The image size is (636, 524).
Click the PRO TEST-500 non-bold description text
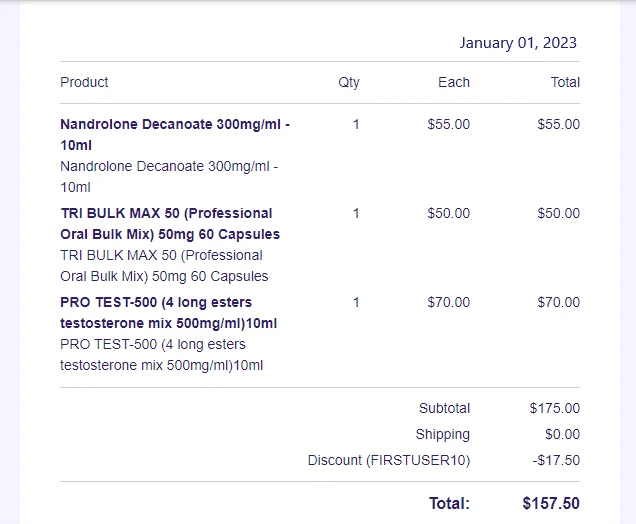161,354
